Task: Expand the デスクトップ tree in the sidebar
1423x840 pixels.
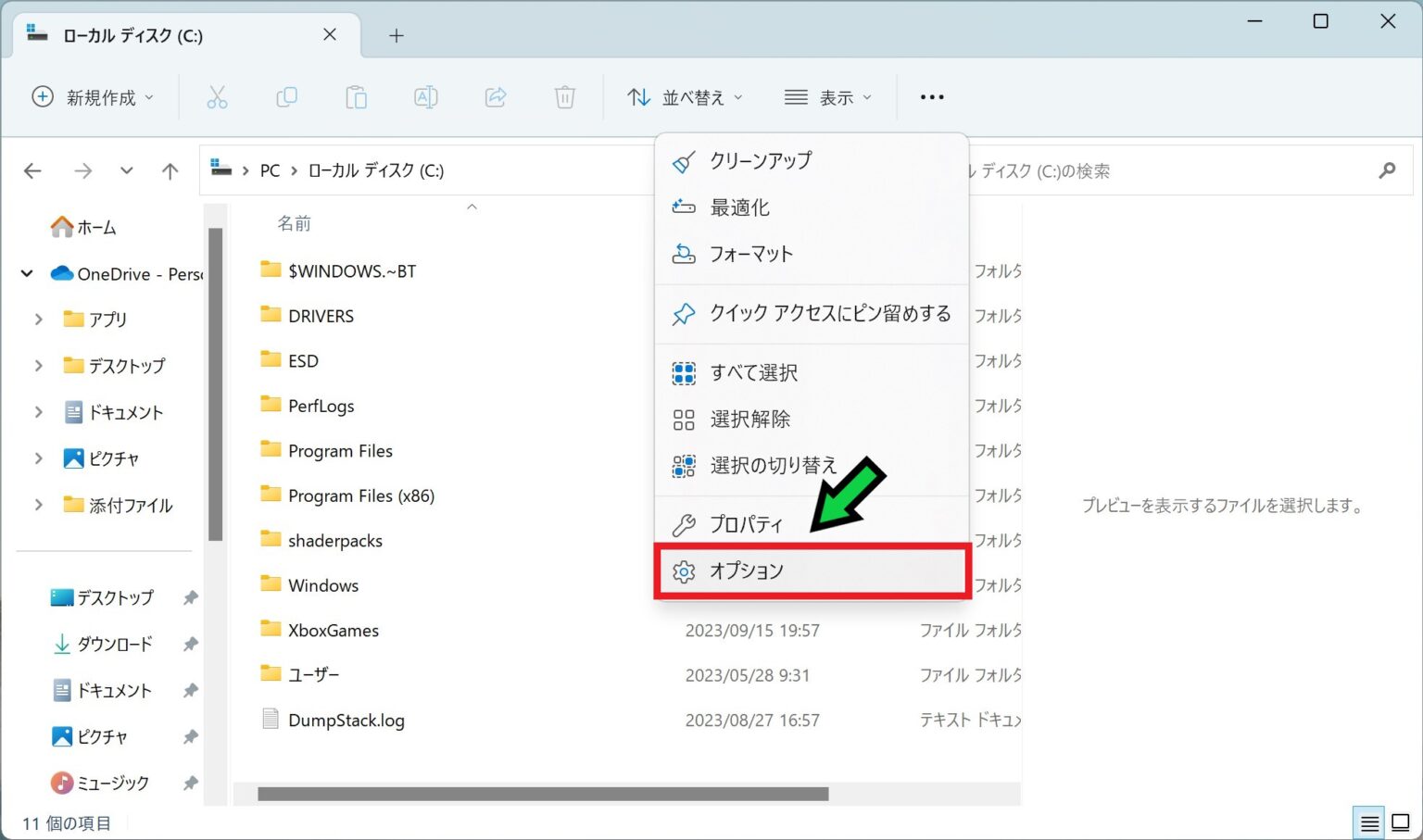Action: point(37,365)
